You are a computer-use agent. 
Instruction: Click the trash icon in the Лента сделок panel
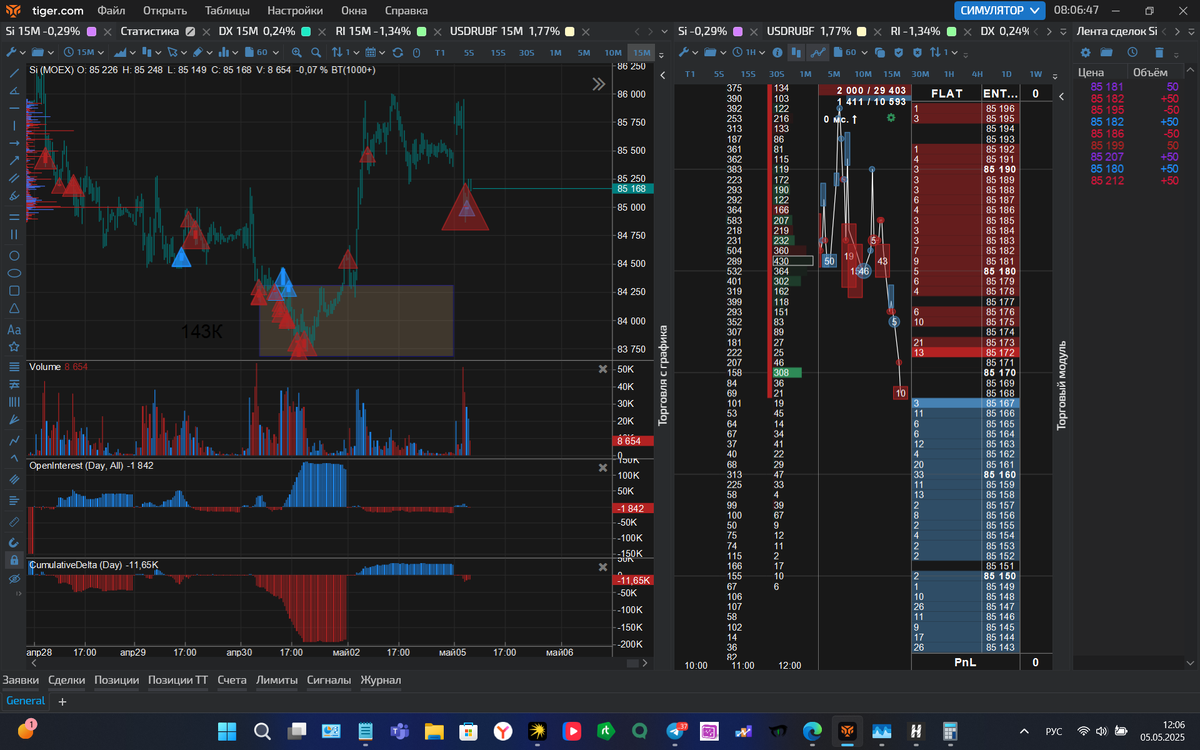coord(1160,52)
